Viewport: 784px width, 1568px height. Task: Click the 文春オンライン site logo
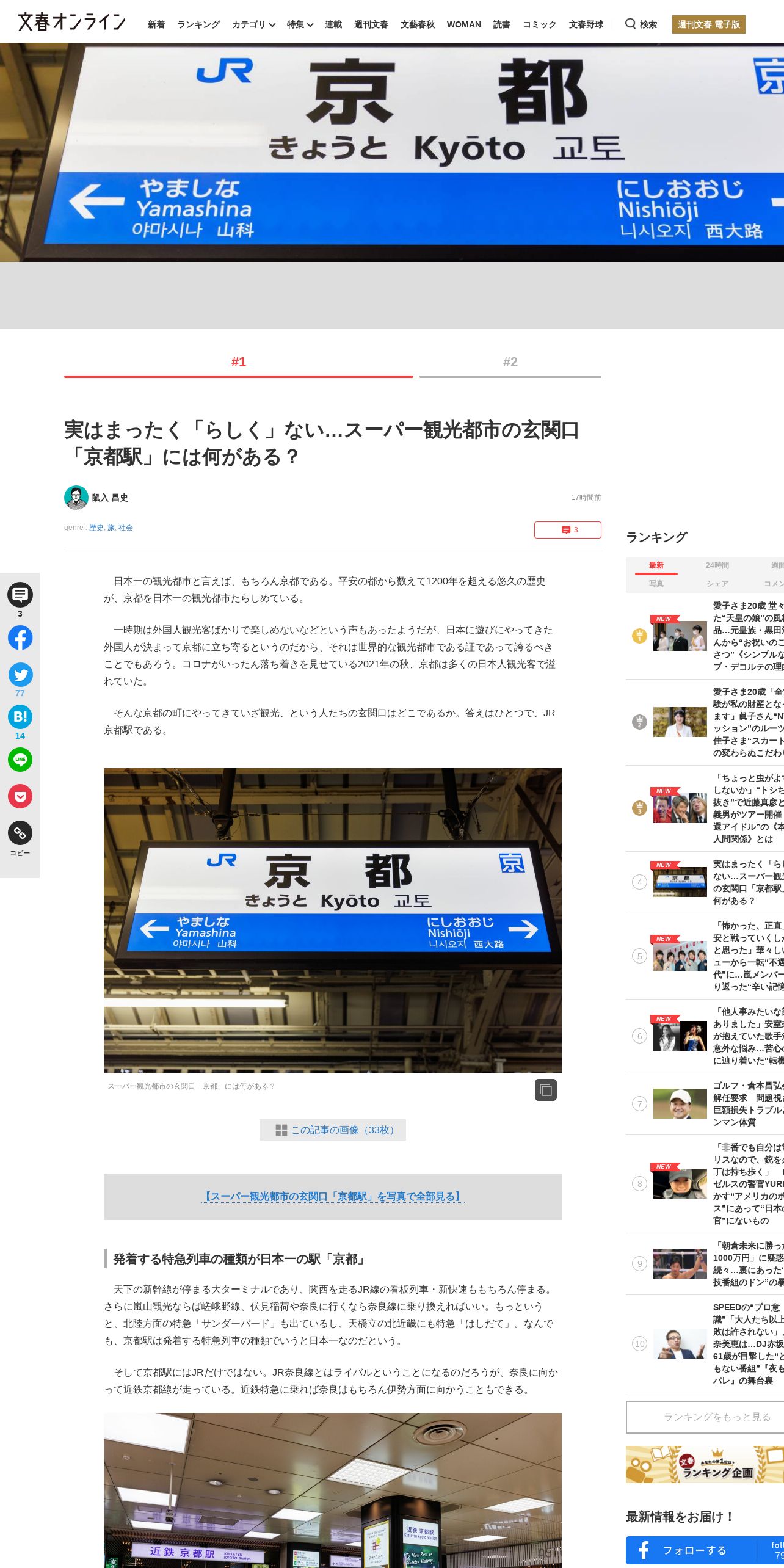pyautogui.click(x=71, y=22)
